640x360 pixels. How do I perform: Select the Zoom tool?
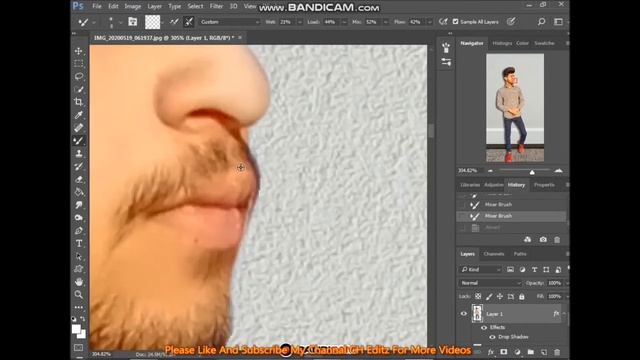click(x=79, y=294)
